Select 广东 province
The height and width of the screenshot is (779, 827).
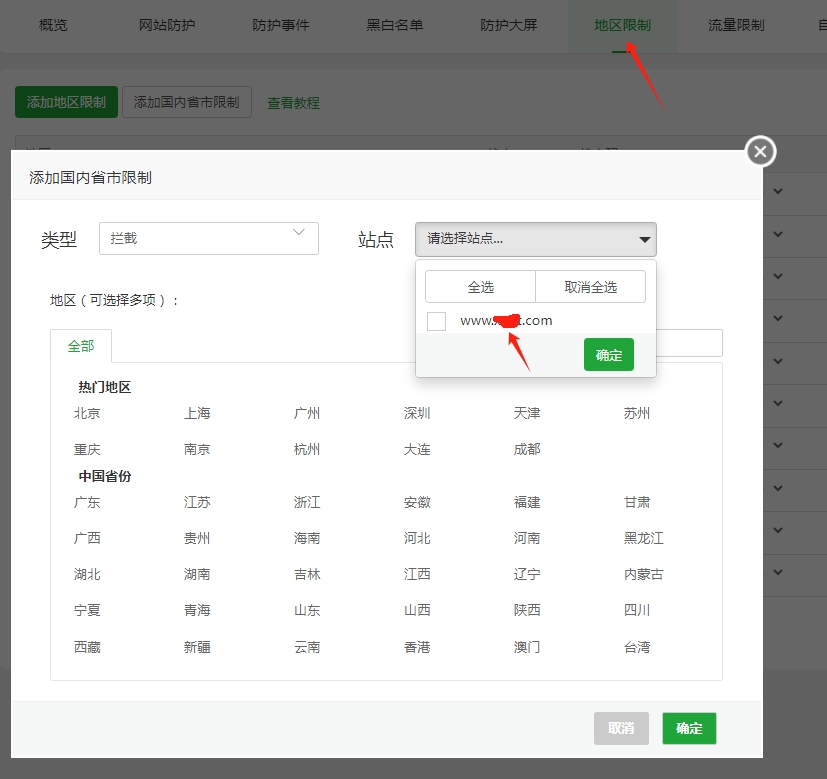(x=87, y=502)
